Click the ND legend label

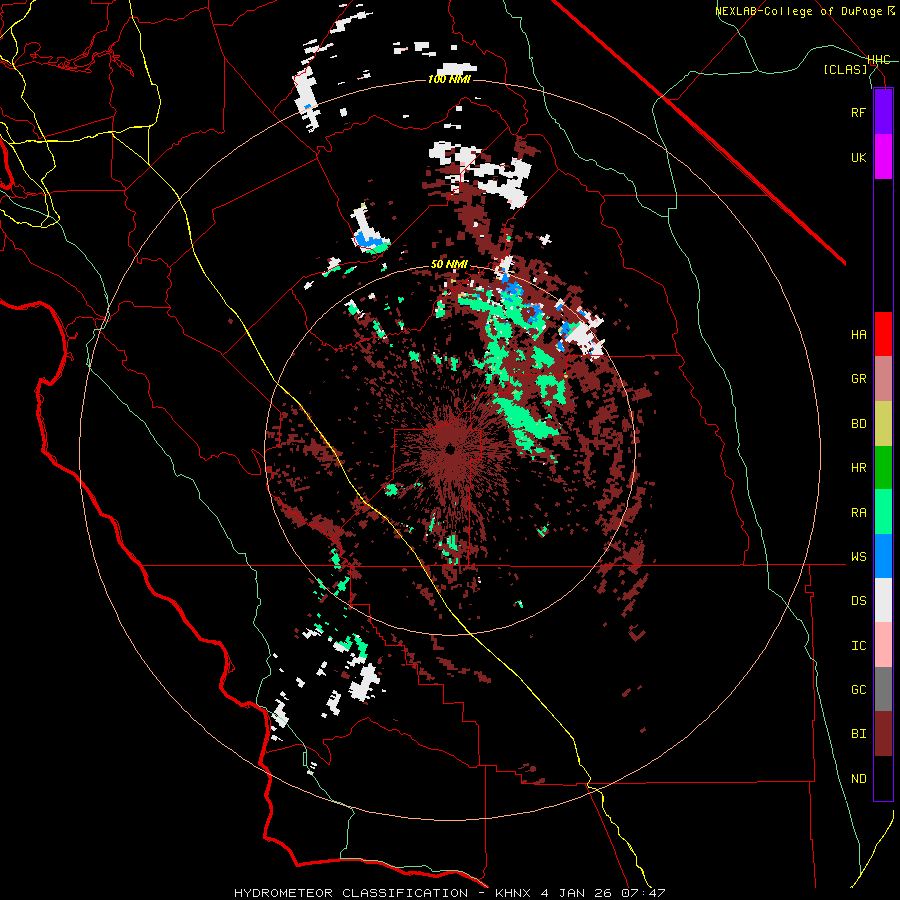(x=858, y=779)
